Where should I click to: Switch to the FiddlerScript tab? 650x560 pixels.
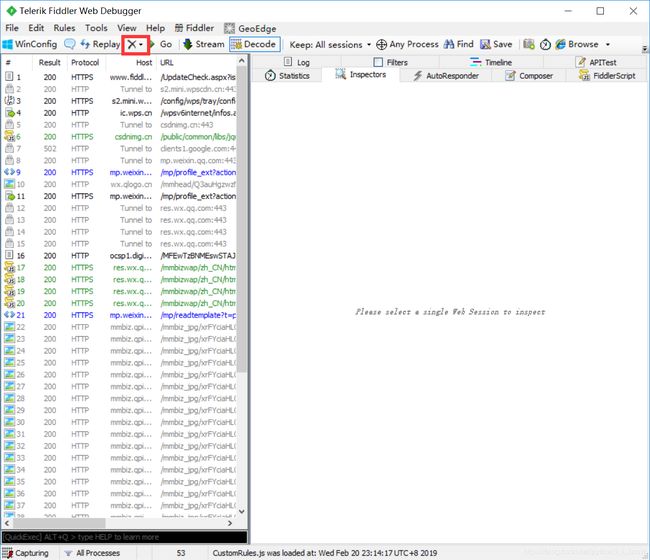pyautogui.click(x=607, y=75)
